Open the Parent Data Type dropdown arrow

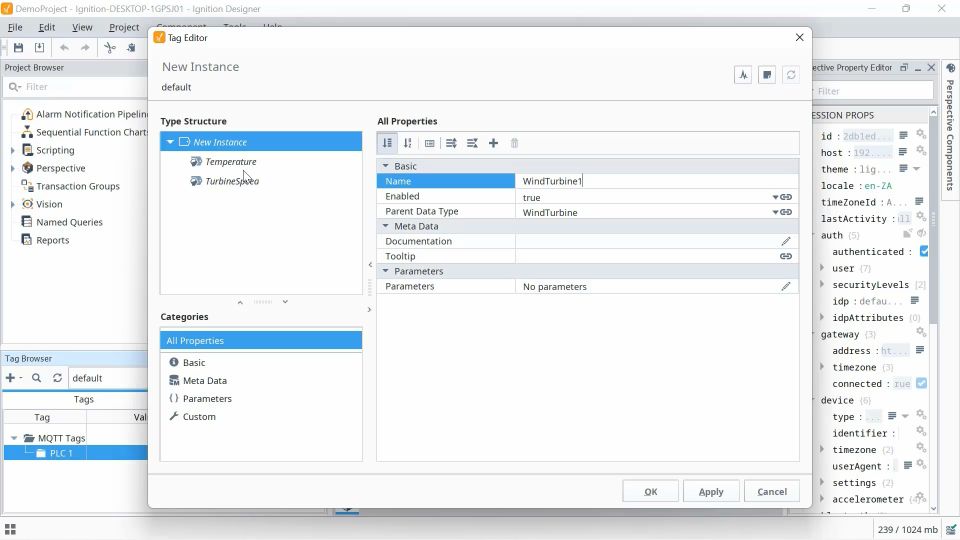(775, 212)
